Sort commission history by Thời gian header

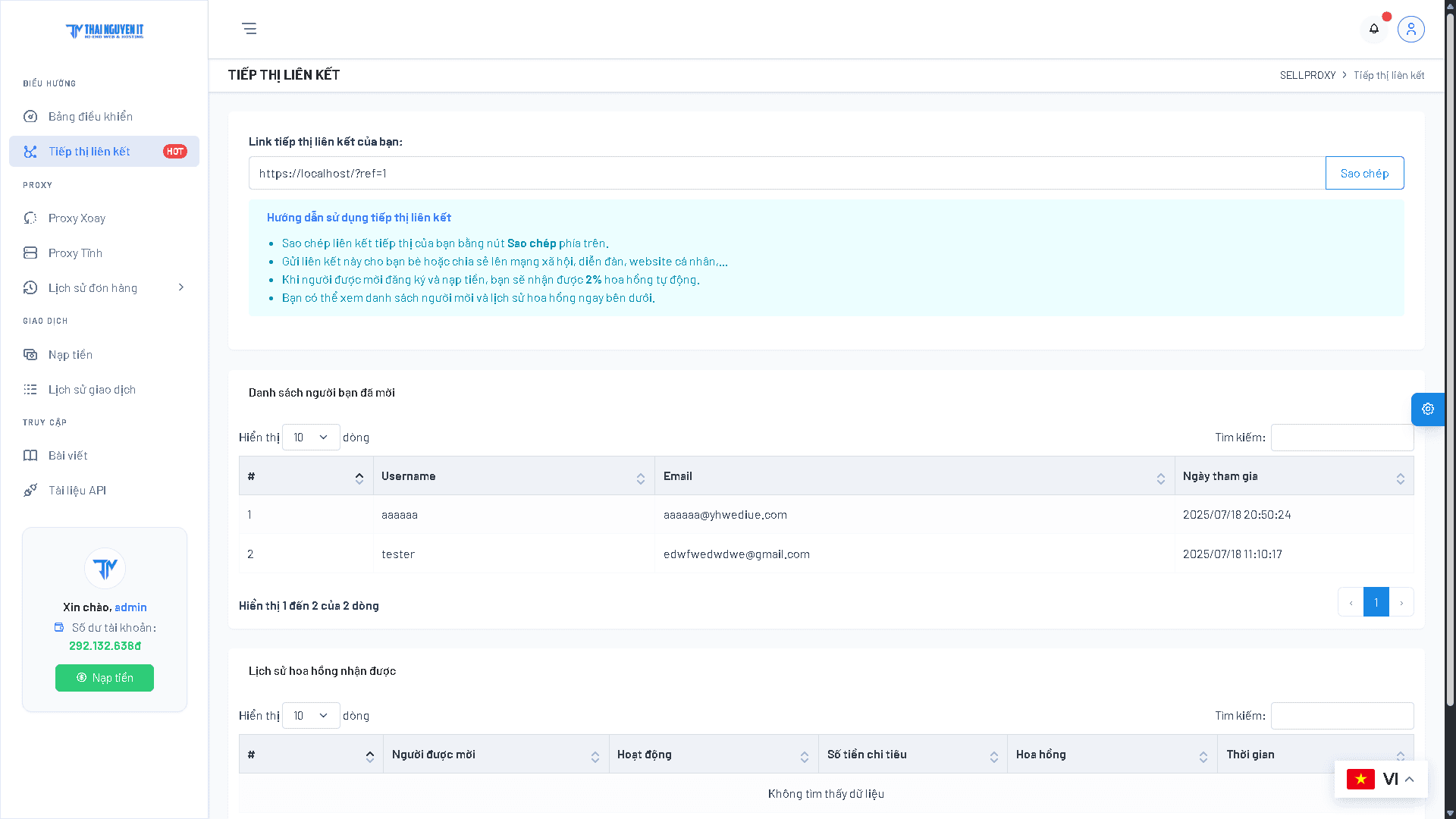[1316, 755]
